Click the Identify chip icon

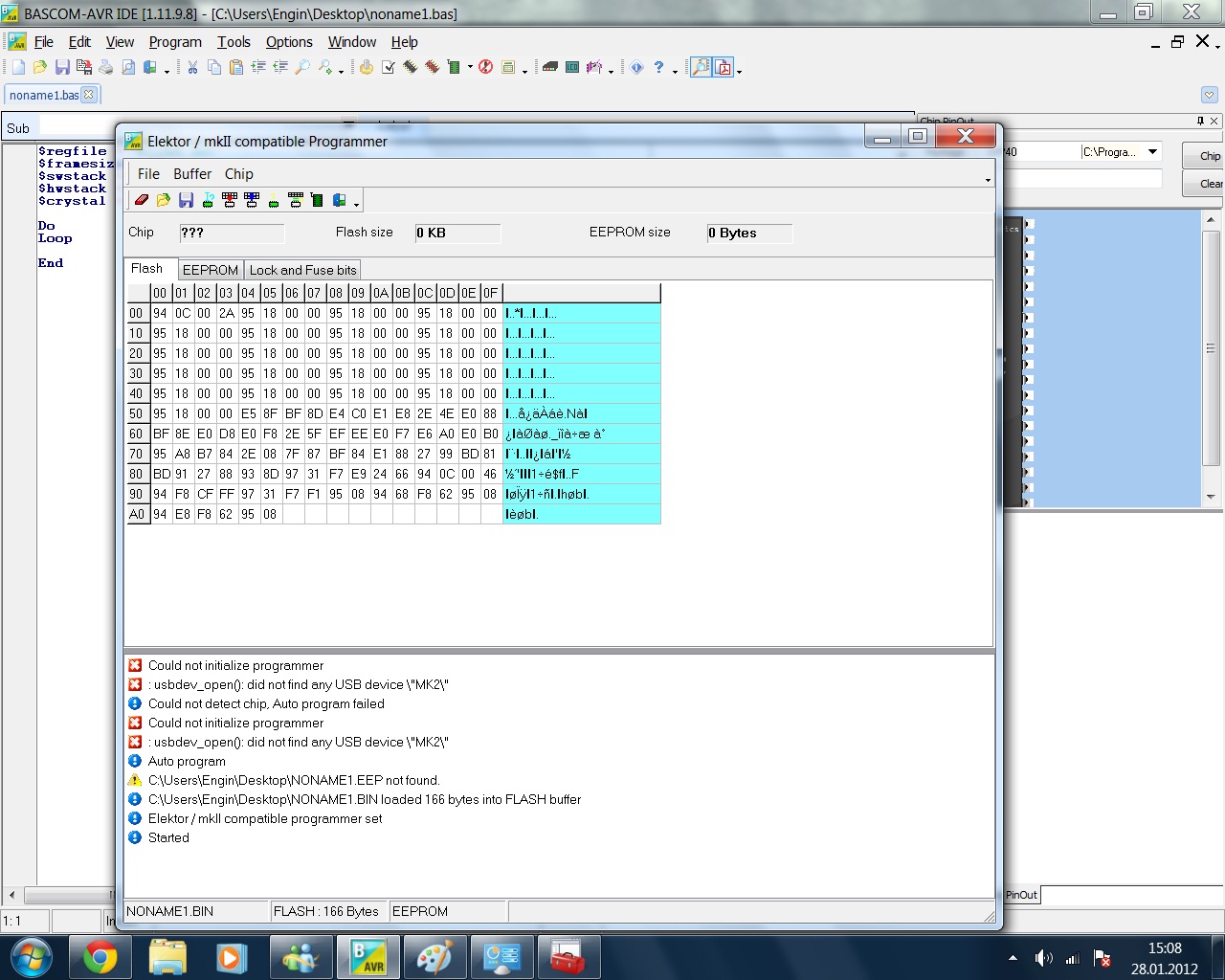point(208,200)
